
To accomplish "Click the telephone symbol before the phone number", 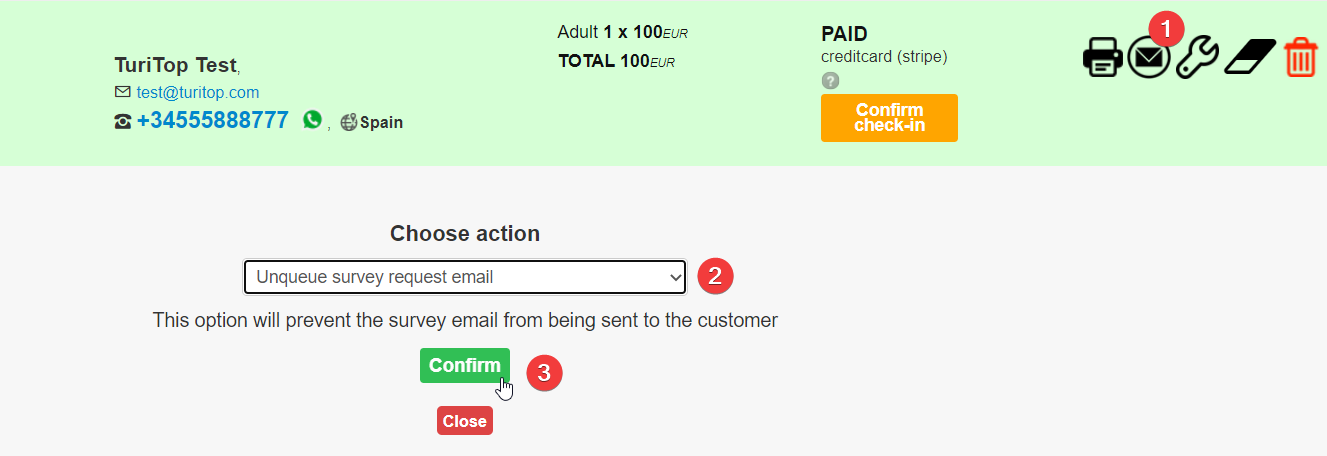I will click(123, 122).
